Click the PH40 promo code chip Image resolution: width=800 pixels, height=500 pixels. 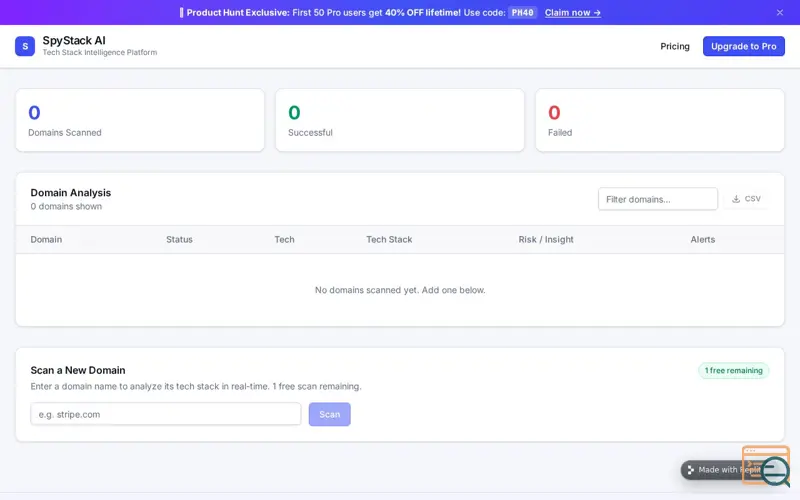tap(522, 13)
